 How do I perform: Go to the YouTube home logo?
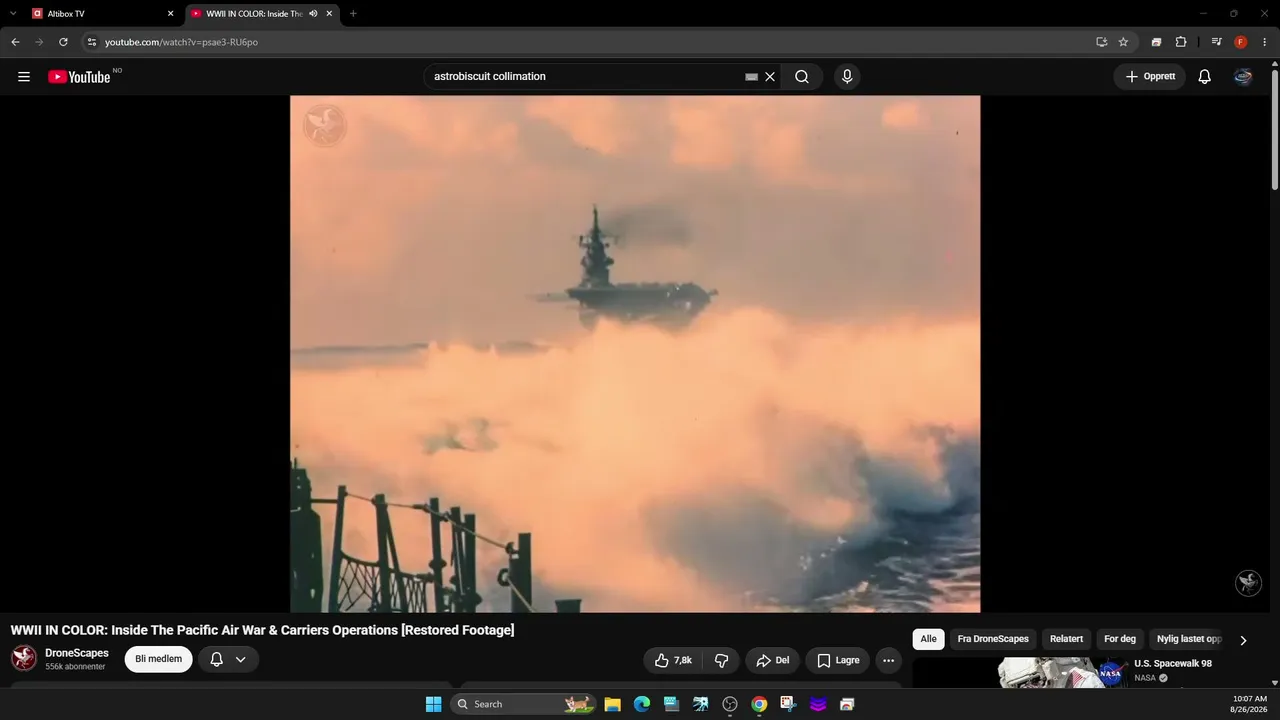pos(79,77)
